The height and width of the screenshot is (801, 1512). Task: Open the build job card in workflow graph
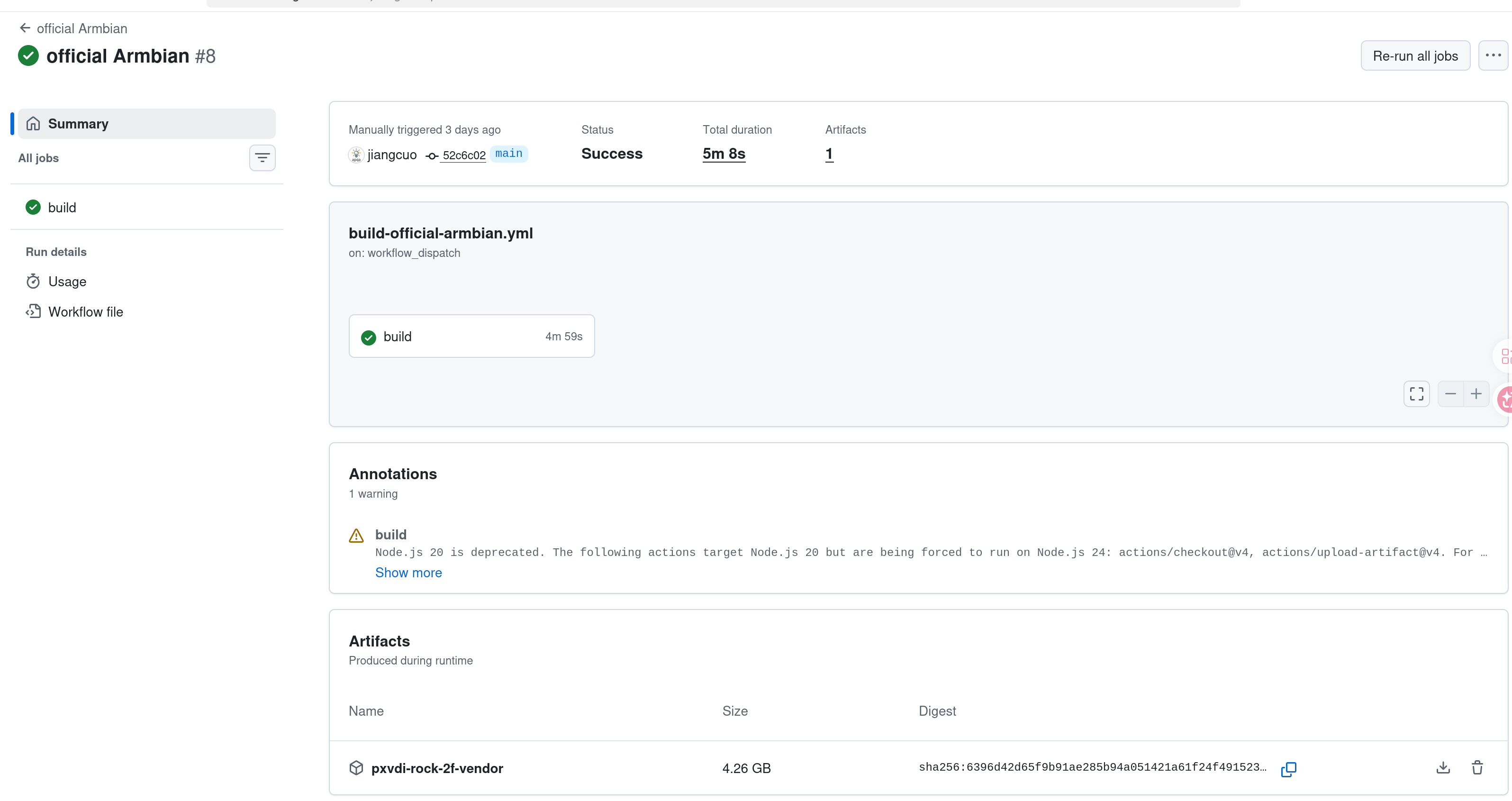pos(471,336)
